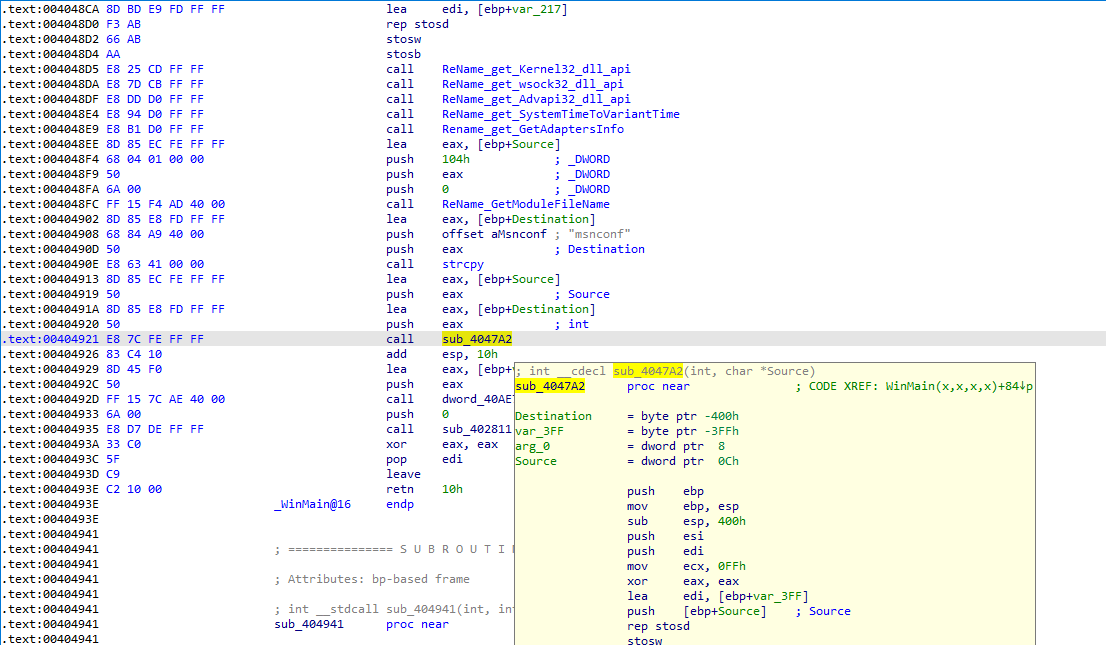Click ebp+Source at address 004048EE
This screenshot has width=1106, height=645.
click(x=518, y=144)
